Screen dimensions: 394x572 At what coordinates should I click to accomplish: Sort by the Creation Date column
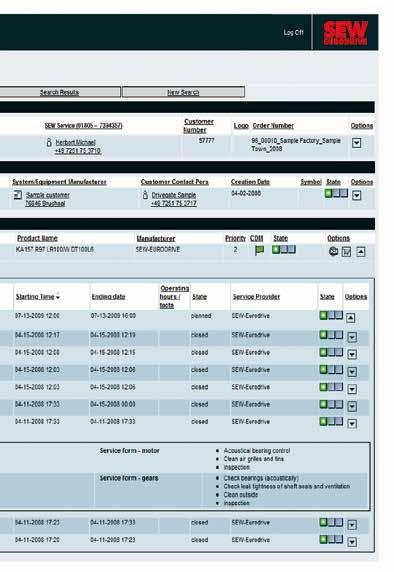pyautogui.click(x=250, y=182)
